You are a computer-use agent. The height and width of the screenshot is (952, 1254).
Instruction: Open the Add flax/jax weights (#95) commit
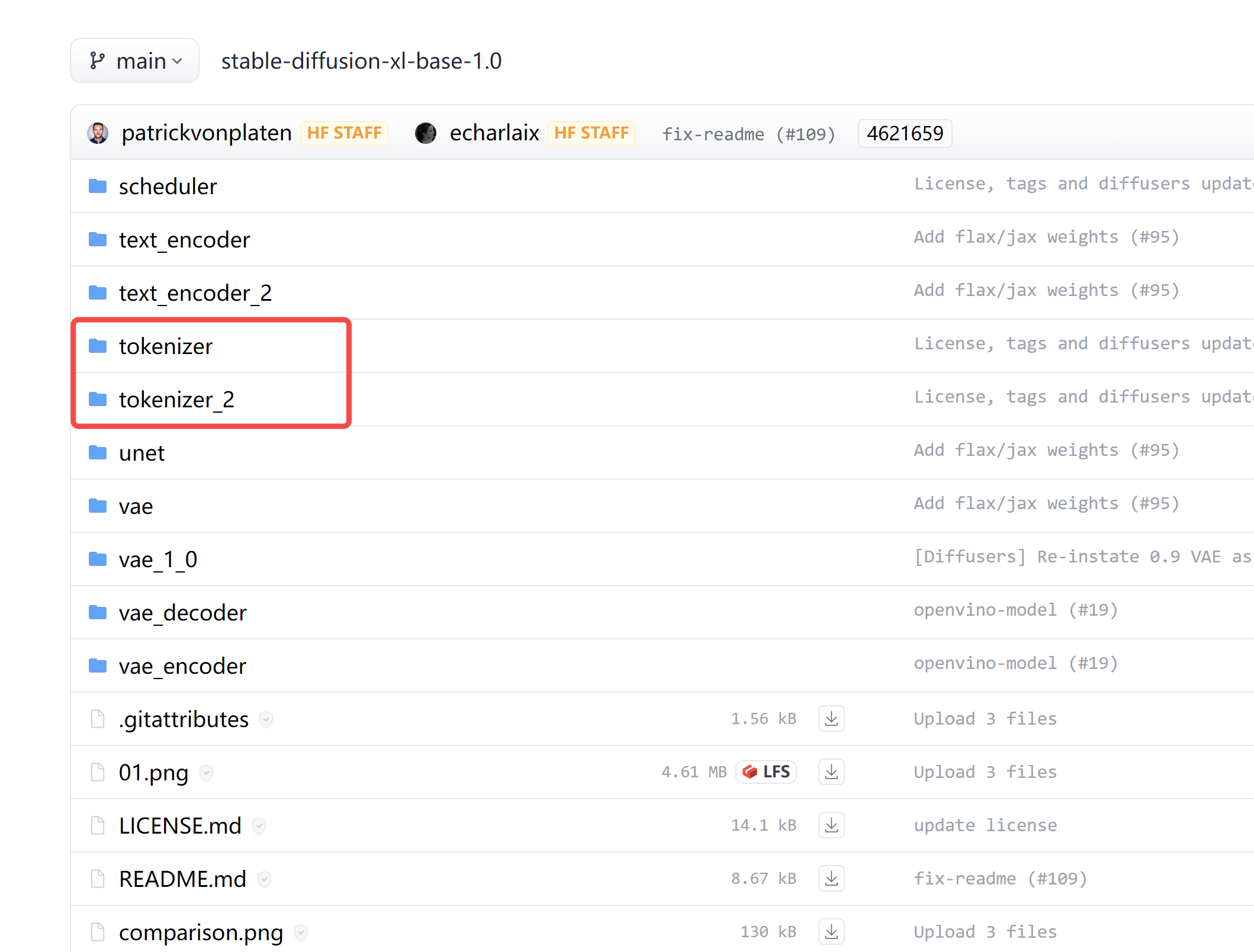(1046, 236)
